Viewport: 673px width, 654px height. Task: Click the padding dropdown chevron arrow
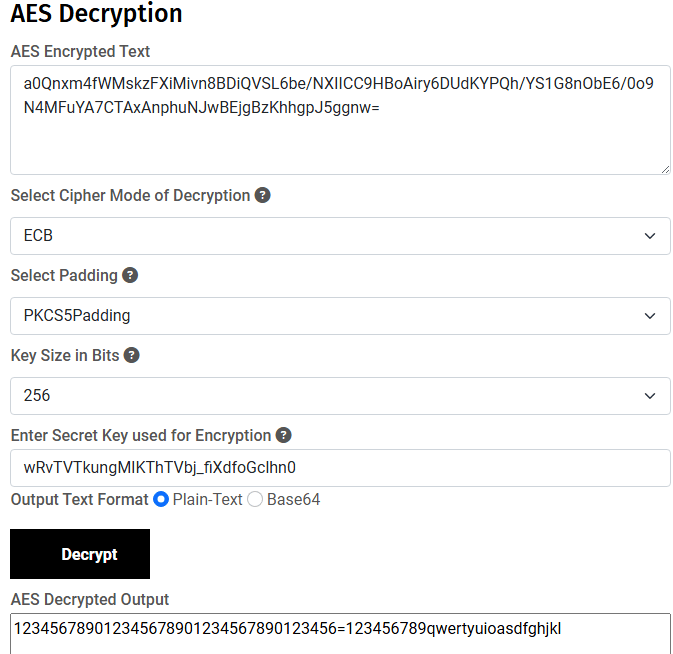(x=650, y=316)
